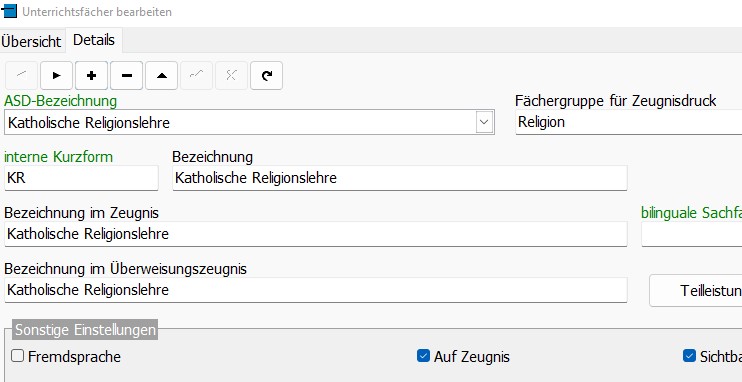The width and height of the screenshot is (742, 382).
Task: Click the Sonstige Einstellungen group label
Action: [x=85, y=329]
